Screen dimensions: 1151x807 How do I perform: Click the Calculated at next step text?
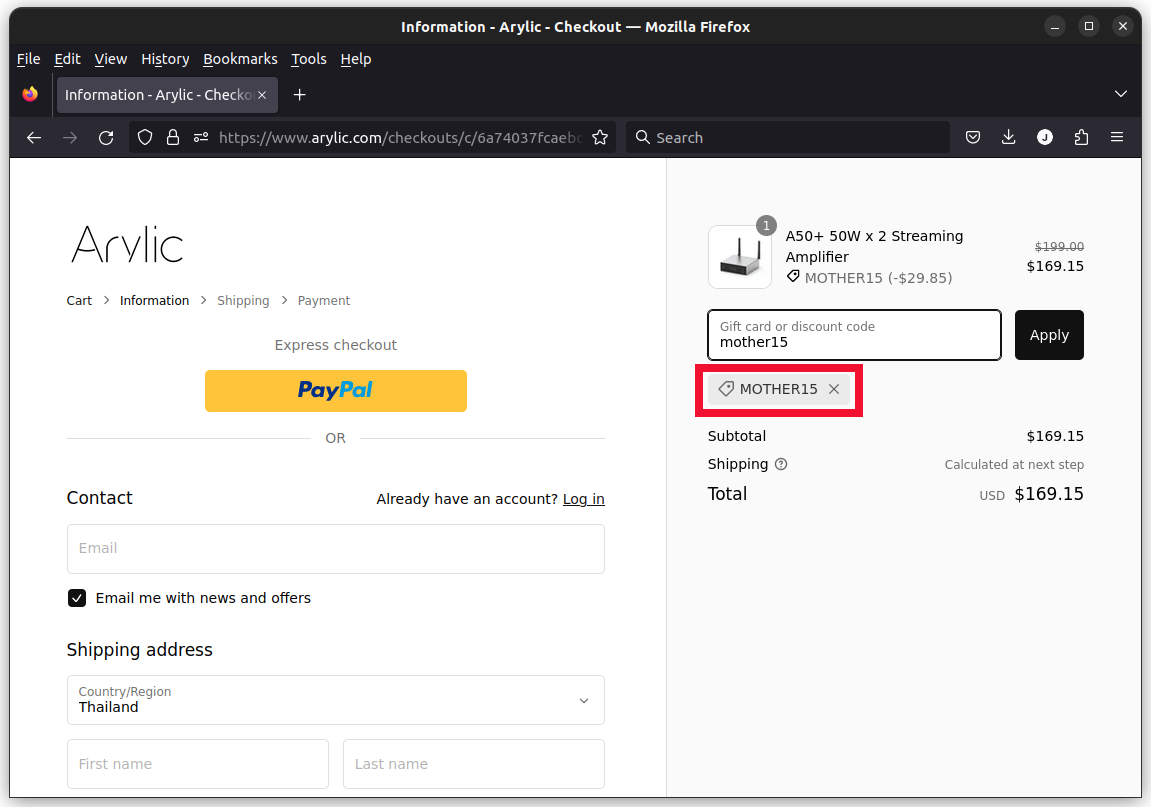[1014, 464]
